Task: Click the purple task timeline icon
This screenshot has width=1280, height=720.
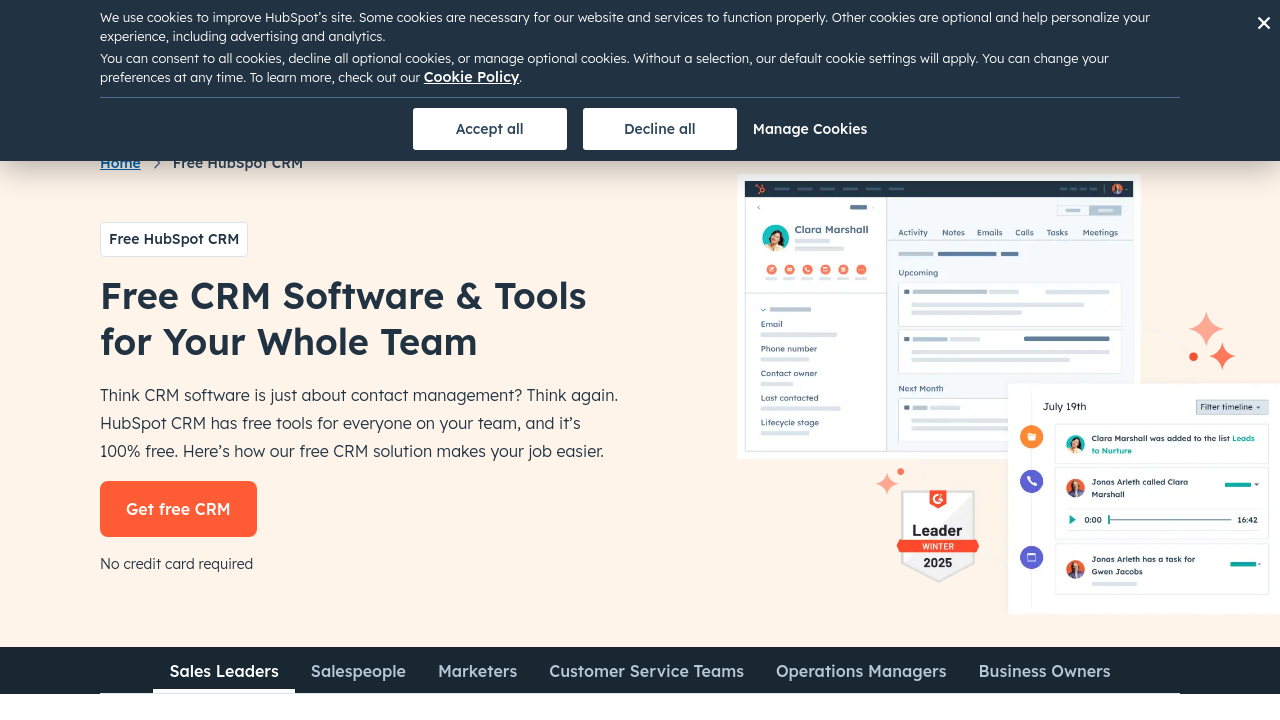Action: [x=1031, y=558]
